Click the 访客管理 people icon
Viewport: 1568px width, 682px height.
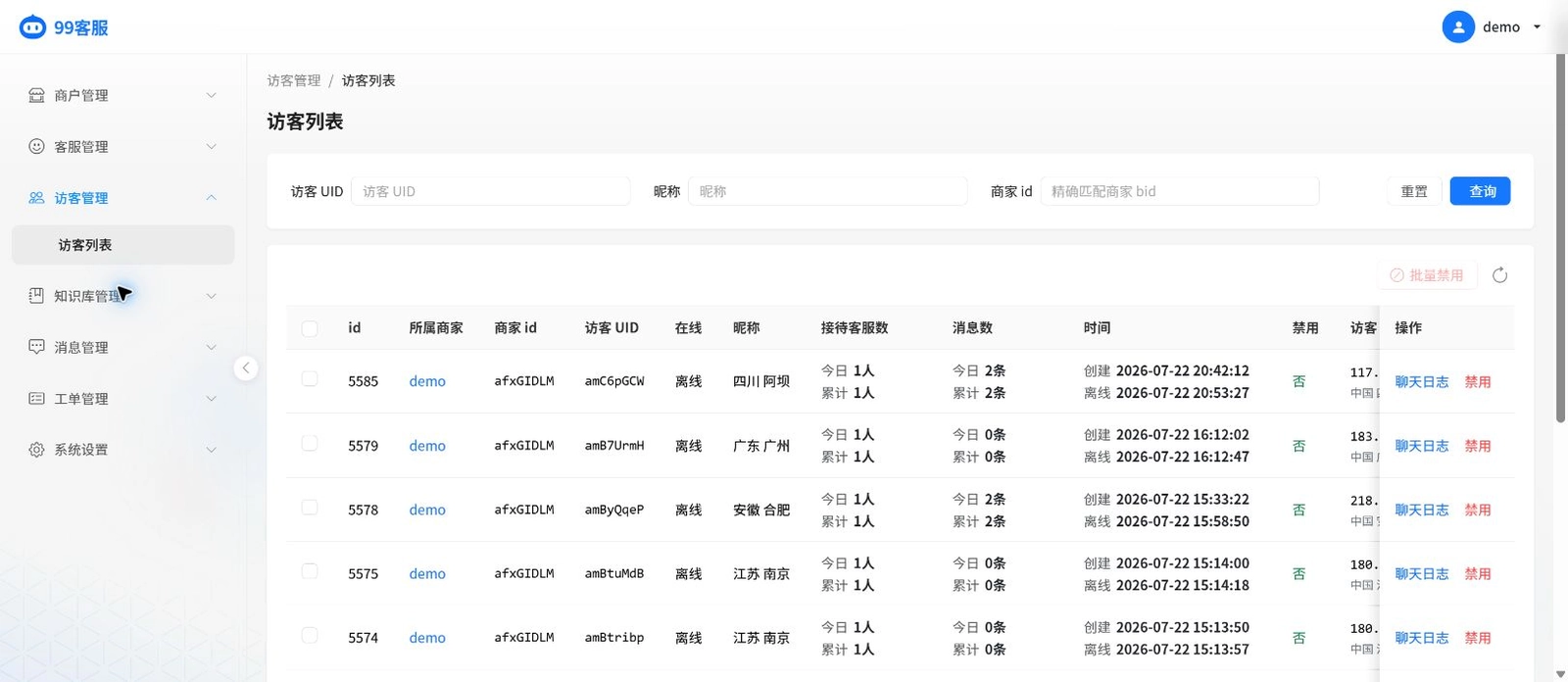(36, 198)
